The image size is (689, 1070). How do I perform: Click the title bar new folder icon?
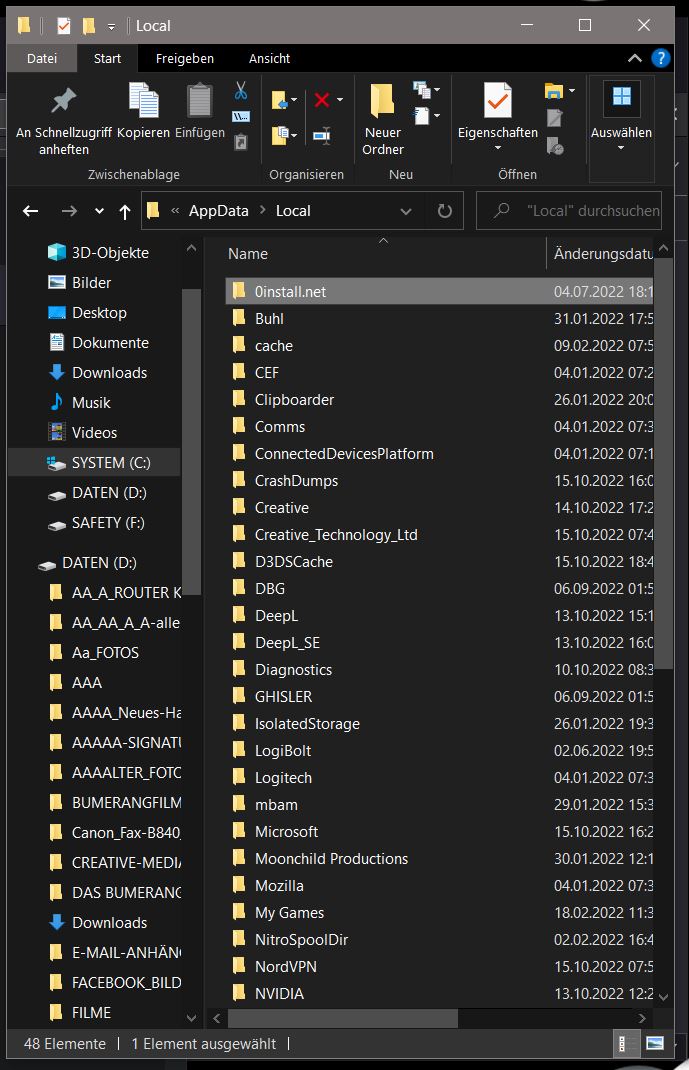click(89, 26)
